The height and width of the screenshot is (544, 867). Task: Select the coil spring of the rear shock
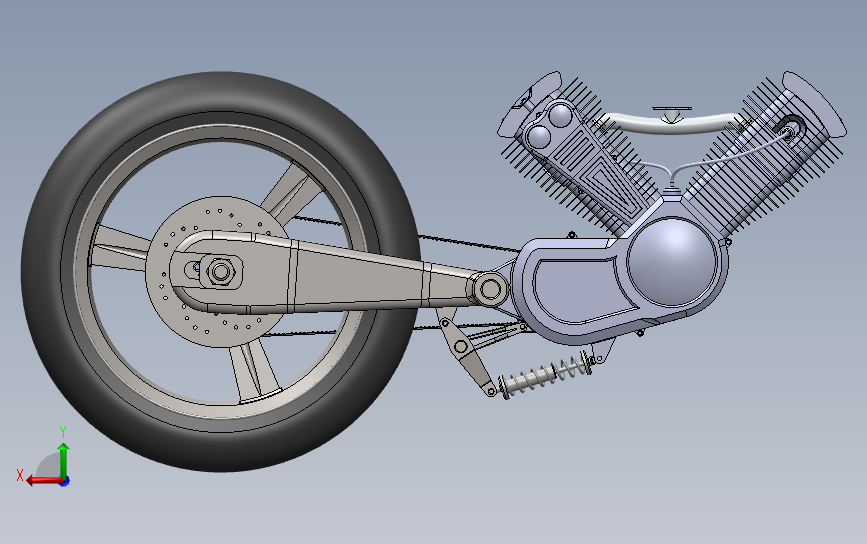(545, 376)
